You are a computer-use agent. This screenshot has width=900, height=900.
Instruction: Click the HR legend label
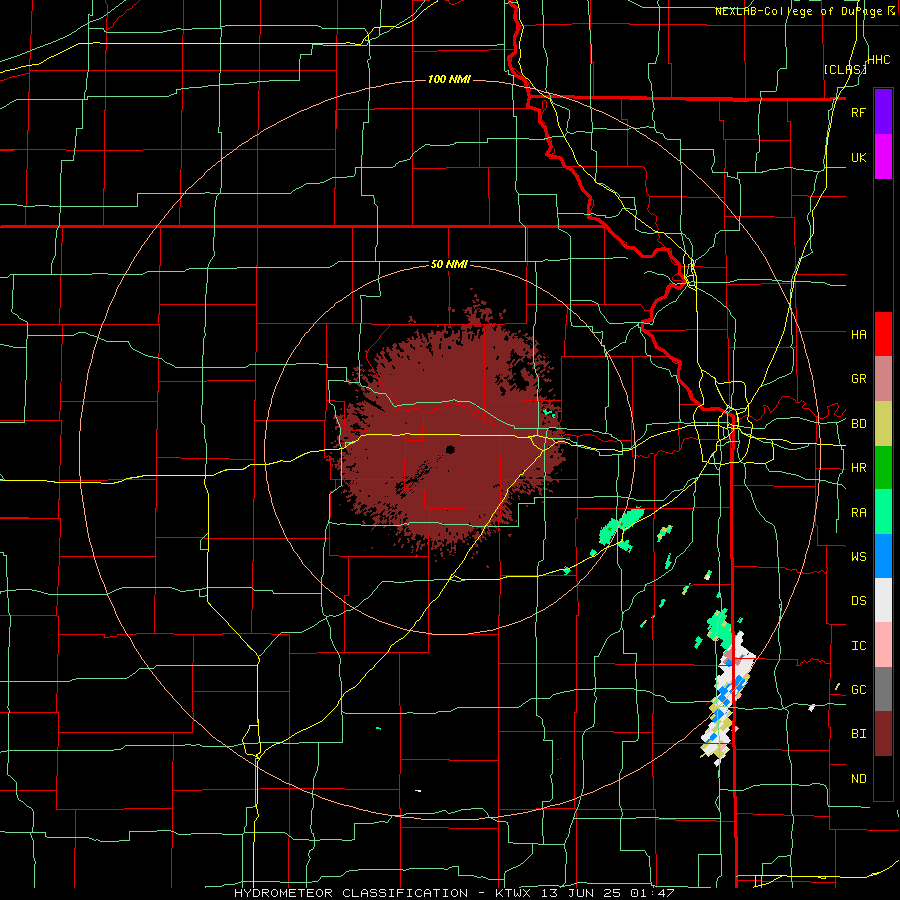pyautogui.click(x=858, y=468)
